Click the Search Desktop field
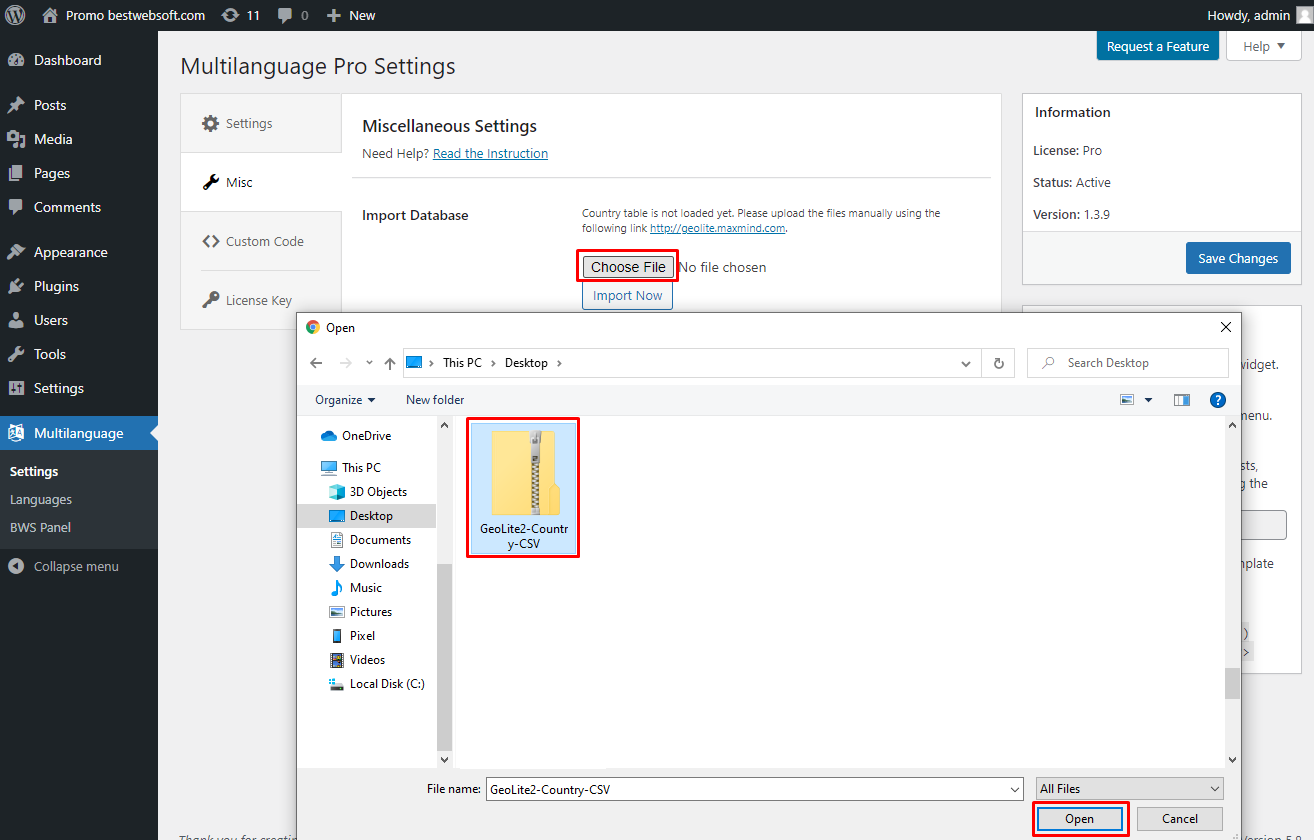1314x840 pixels. coord(1128,363)
